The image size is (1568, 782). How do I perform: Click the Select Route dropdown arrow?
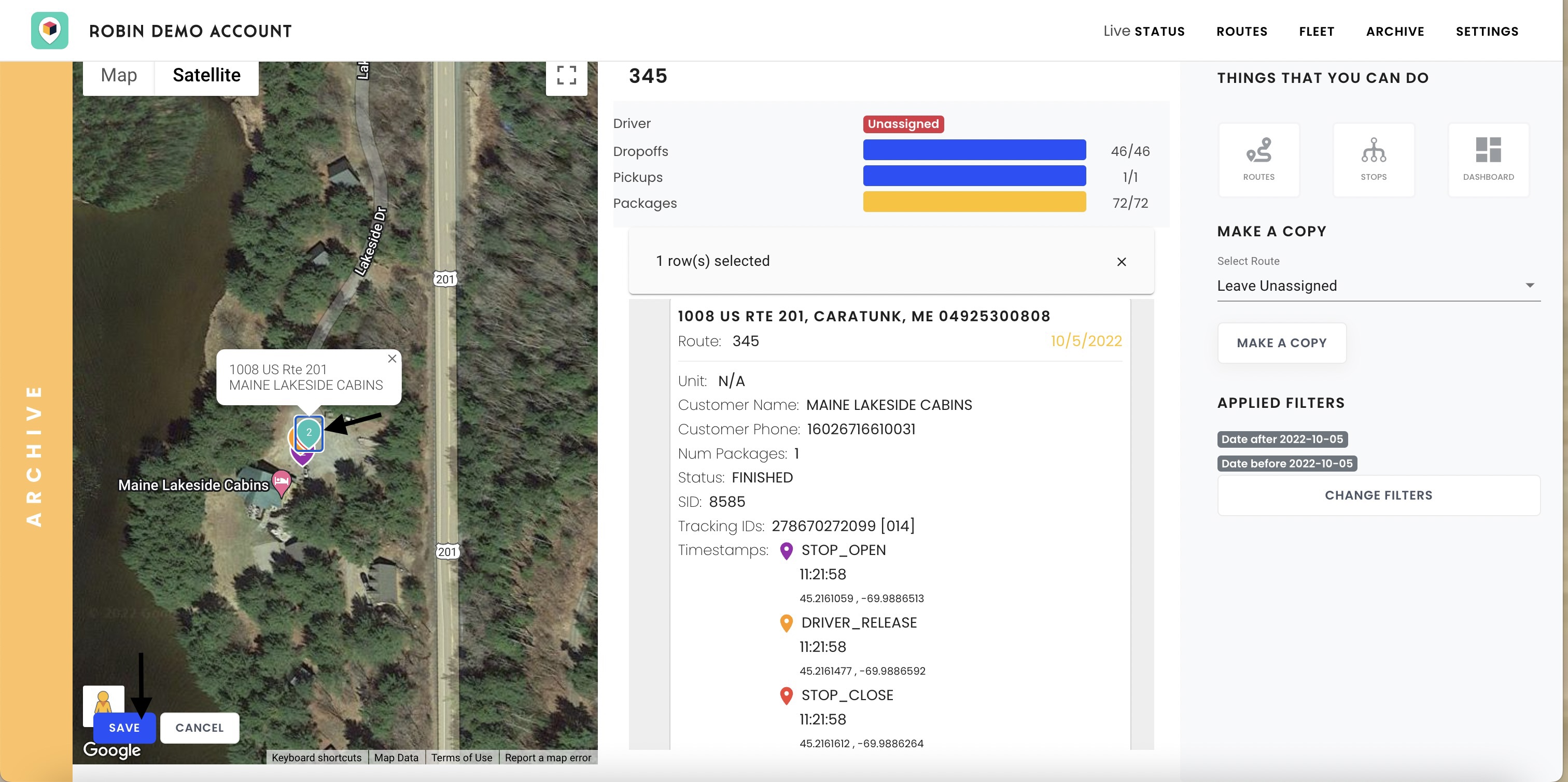1530,286
